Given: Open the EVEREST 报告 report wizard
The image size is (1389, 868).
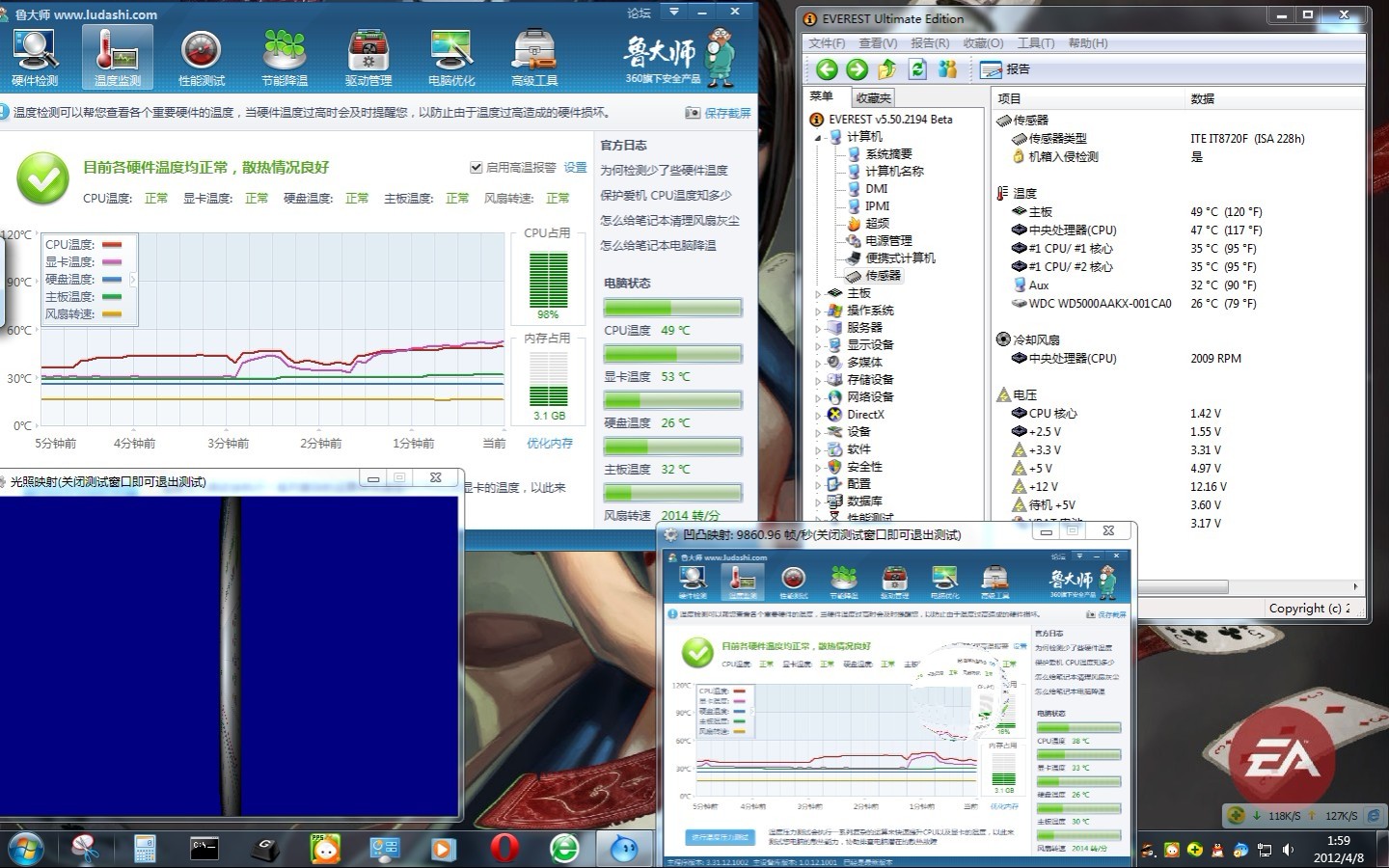Looking at the screenshot, I should pos(1004,68).
